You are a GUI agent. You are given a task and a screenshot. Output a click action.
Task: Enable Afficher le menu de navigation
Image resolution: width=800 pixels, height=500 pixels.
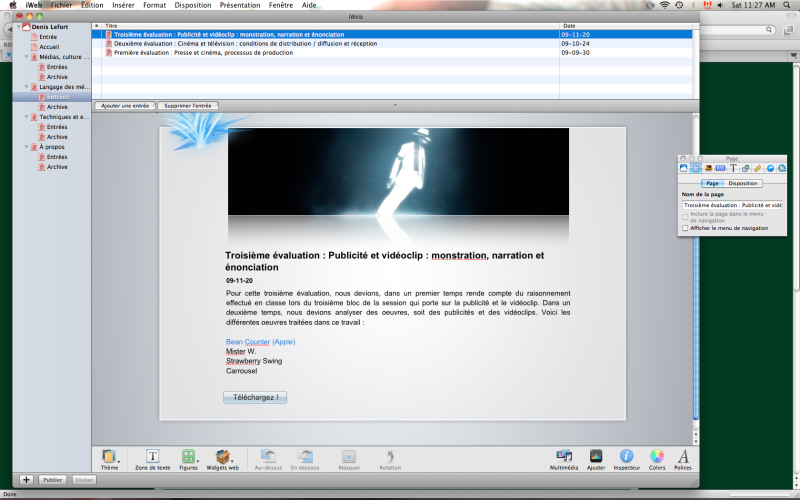[685, 228]
